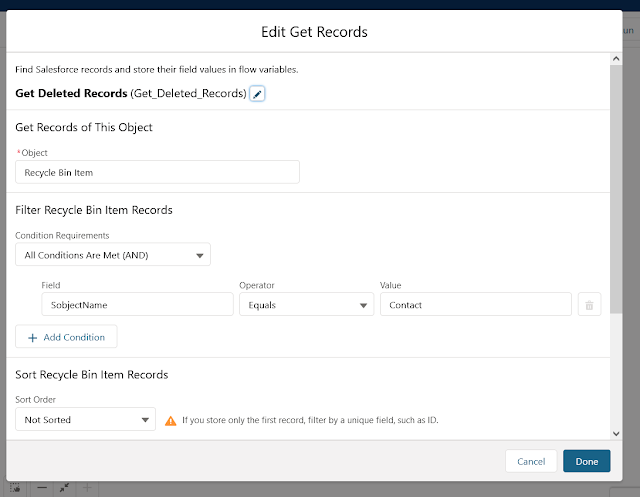Click the filter by unique field warning text

point(310,420)
